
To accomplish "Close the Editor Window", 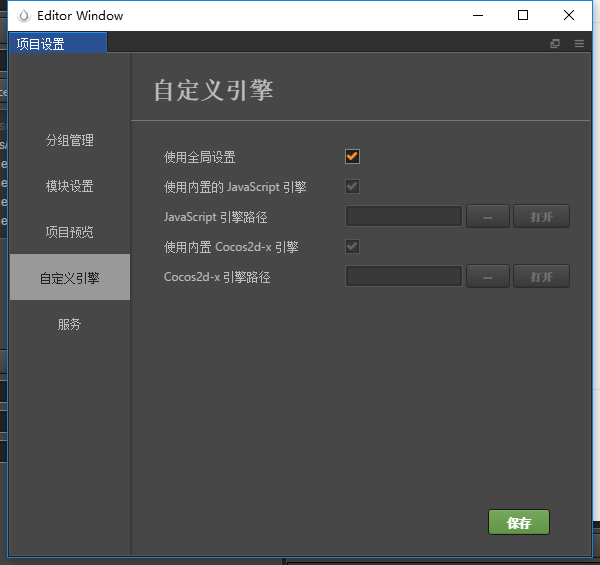I will 569,15.
